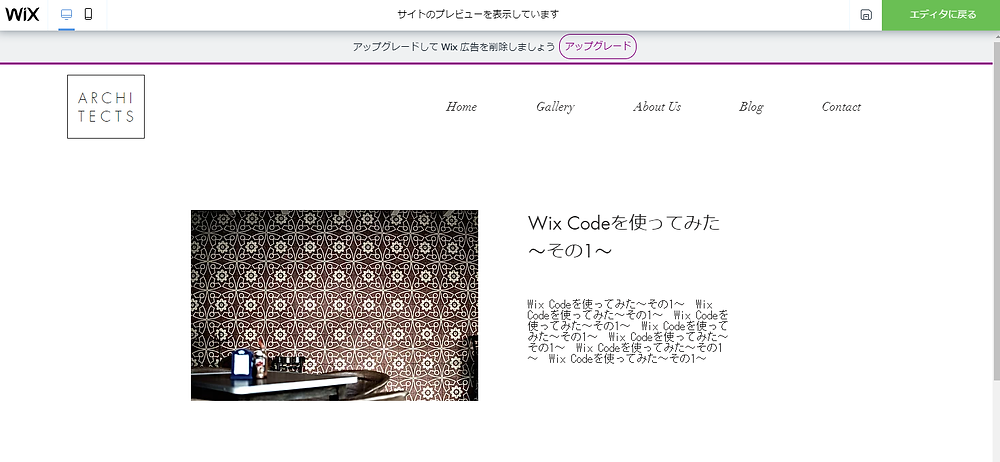The image size is (1000, 462).
Task: Click the repeated body paragraph text
Action: point(628,331)
